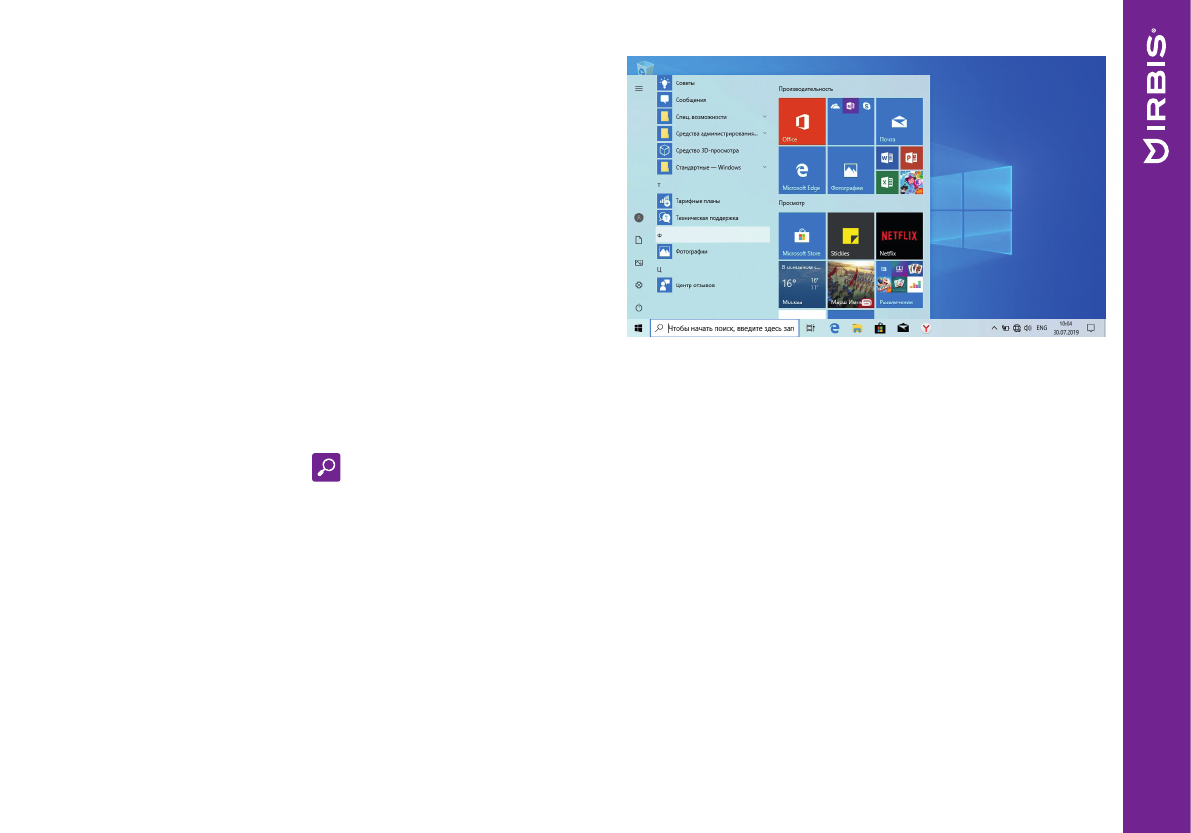Screen dimensions: 1191x833
Task: Select the Power icon in the Start sidebar
Action: point(638,308)
